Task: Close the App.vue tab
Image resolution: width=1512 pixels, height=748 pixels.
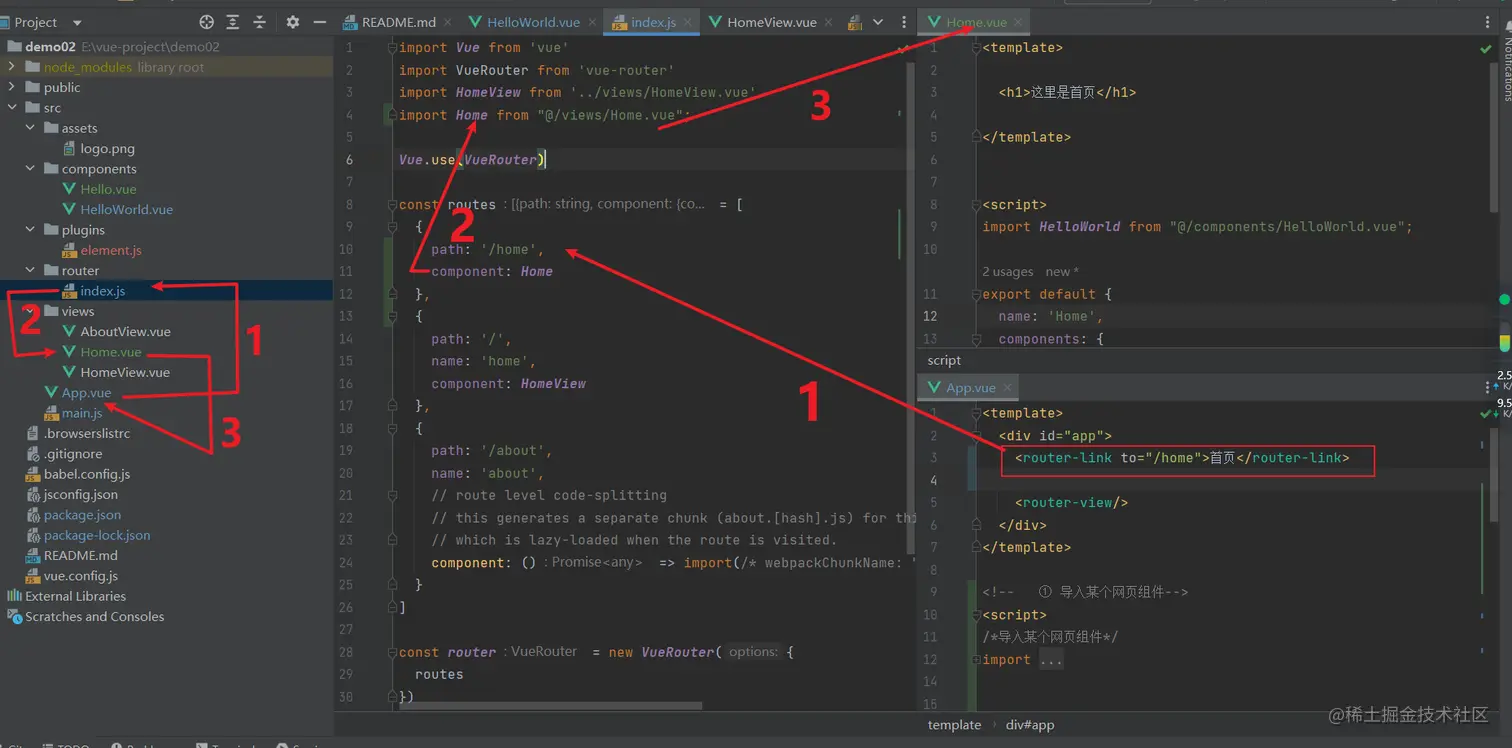Action: pos(1007,387)
